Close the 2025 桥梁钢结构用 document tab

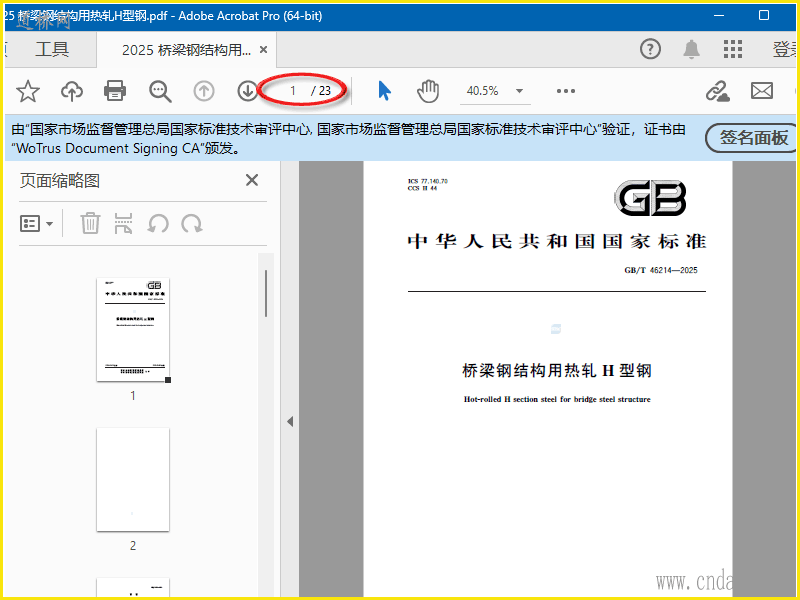(x=263, y=49)
